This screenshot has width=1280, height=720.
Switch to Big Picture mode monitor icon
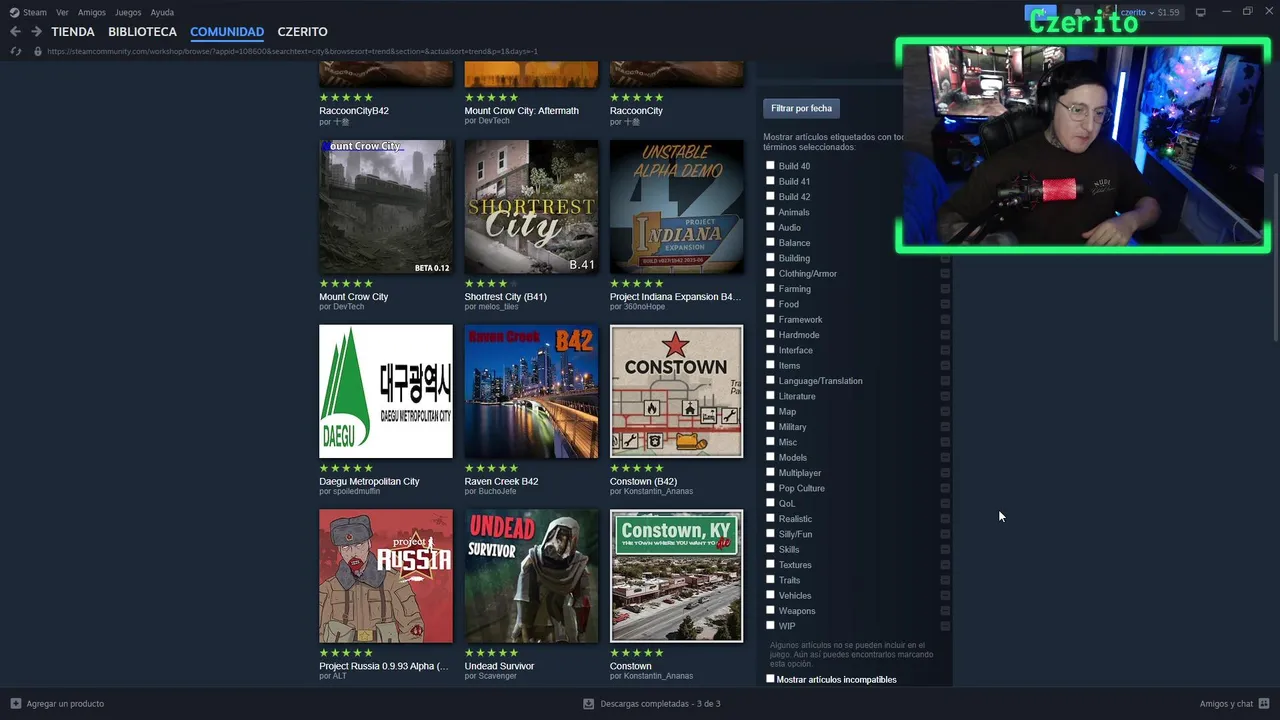coord(1200,12)
